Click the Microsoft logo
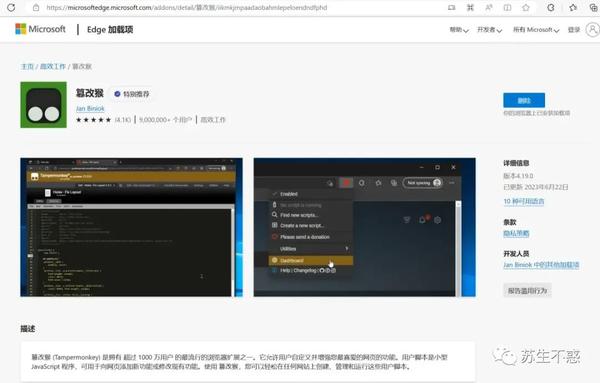The width and height of the screenshot is (600, 383). coord(40,29)
